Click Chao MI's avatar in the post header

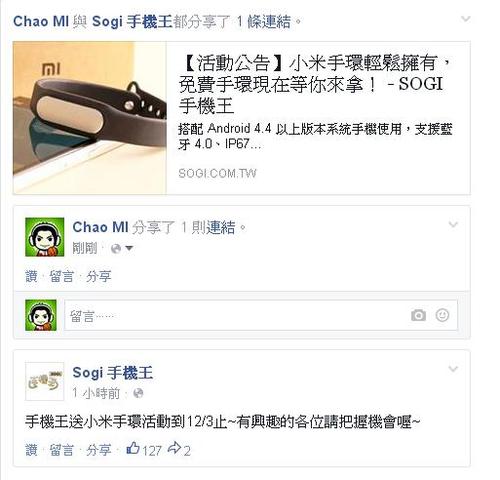point(45,237)
